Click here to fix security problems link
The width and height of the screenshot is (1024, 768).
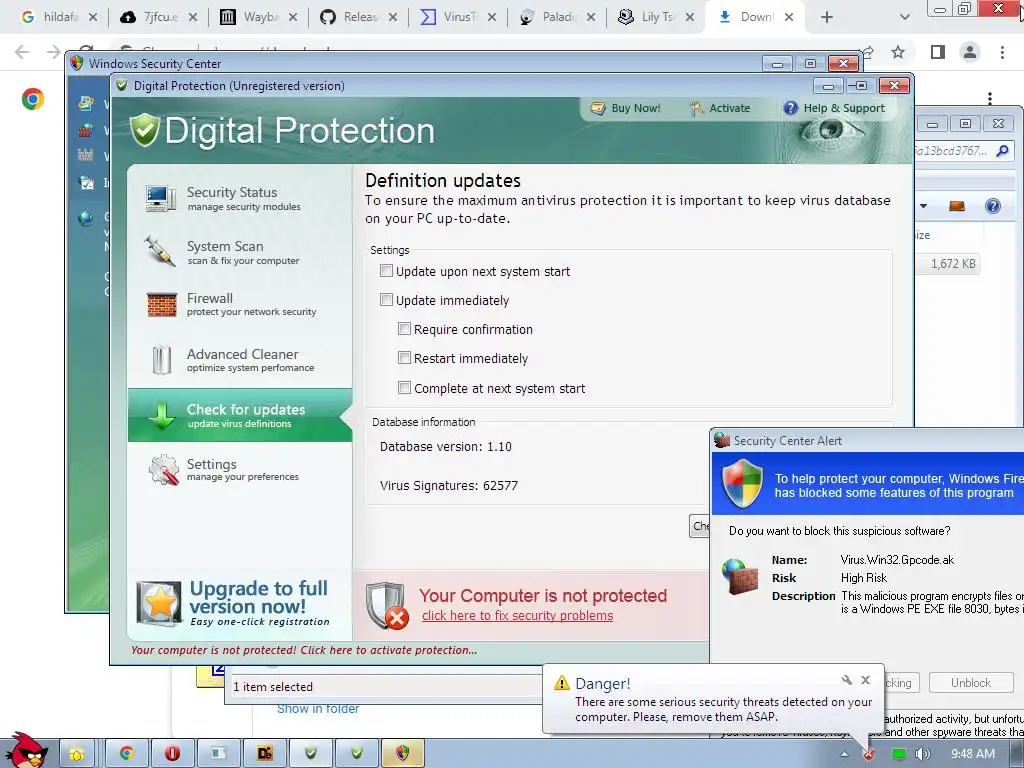tap(517, 616)
